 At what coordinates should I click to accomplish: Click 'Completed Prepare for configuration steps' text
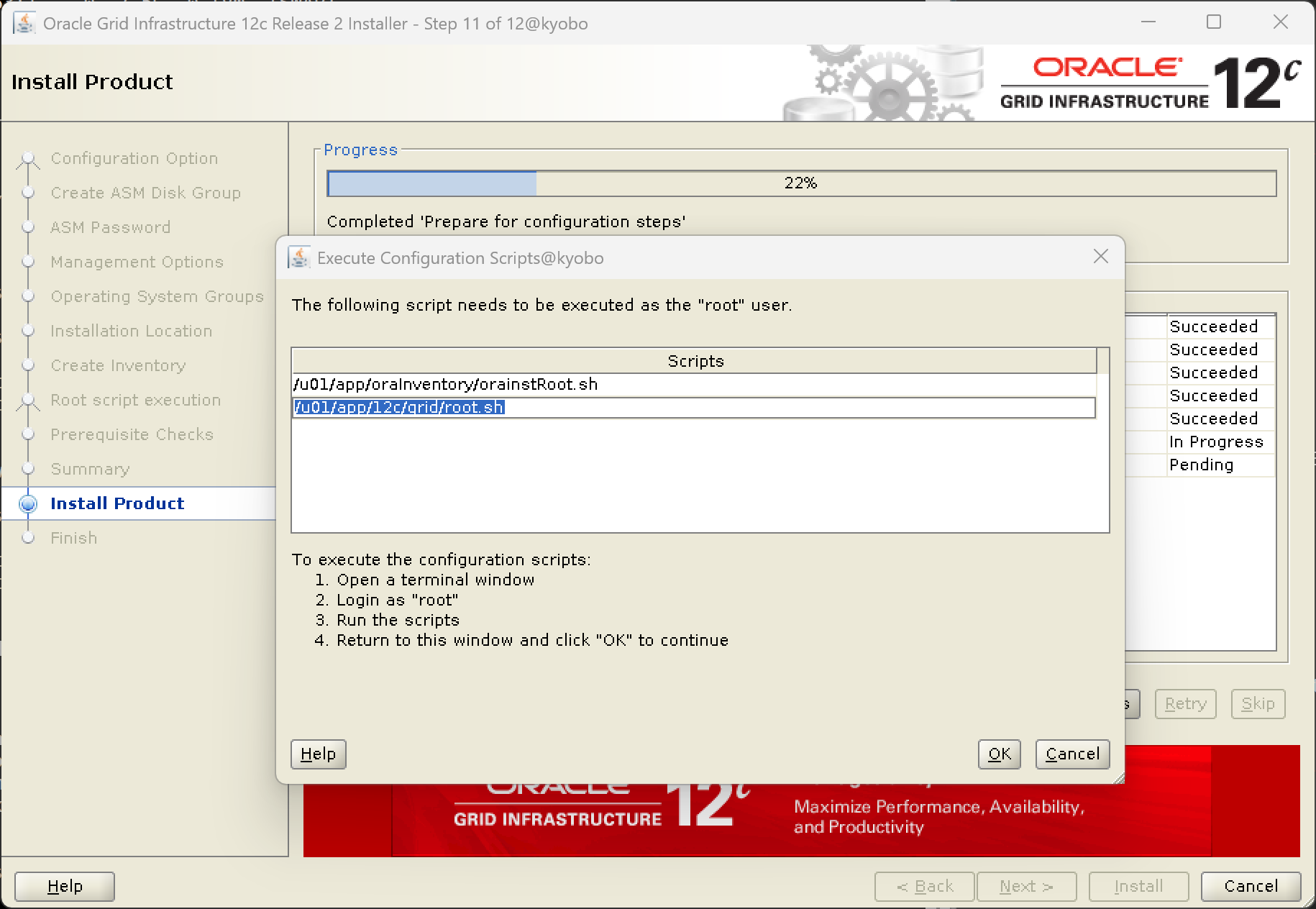click(506, 221)
